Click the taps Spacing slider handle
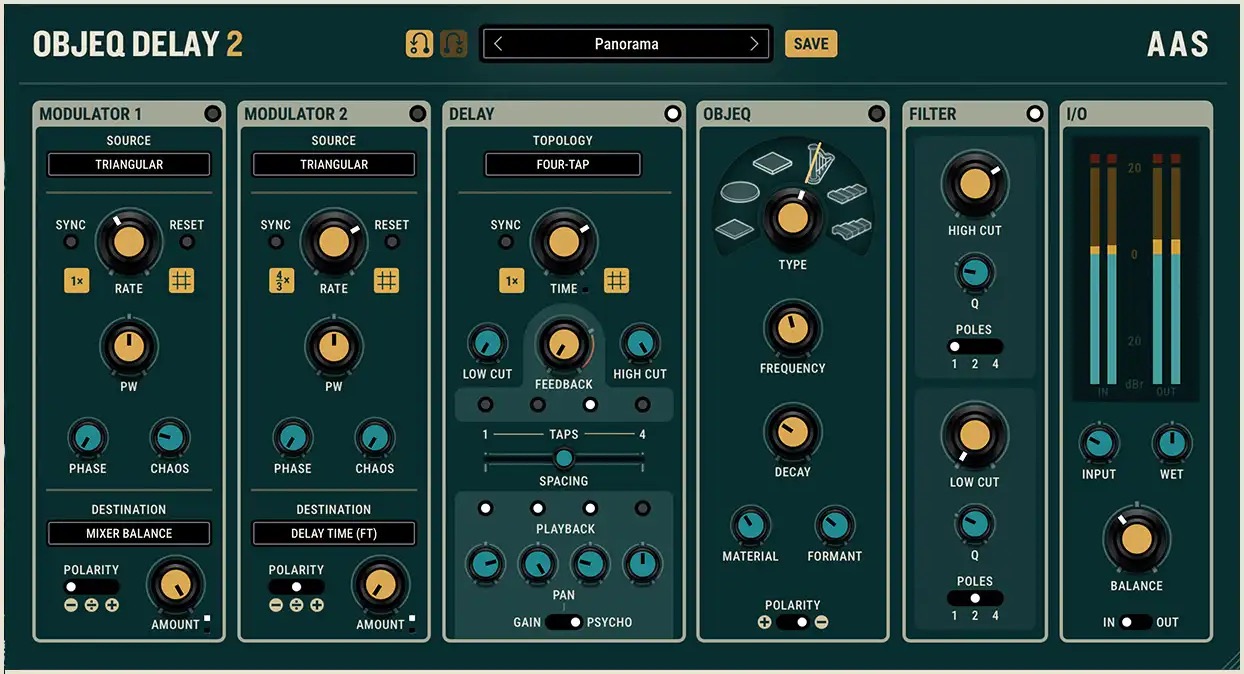Viewport: 1244px width, 674px height. [564, 458]
